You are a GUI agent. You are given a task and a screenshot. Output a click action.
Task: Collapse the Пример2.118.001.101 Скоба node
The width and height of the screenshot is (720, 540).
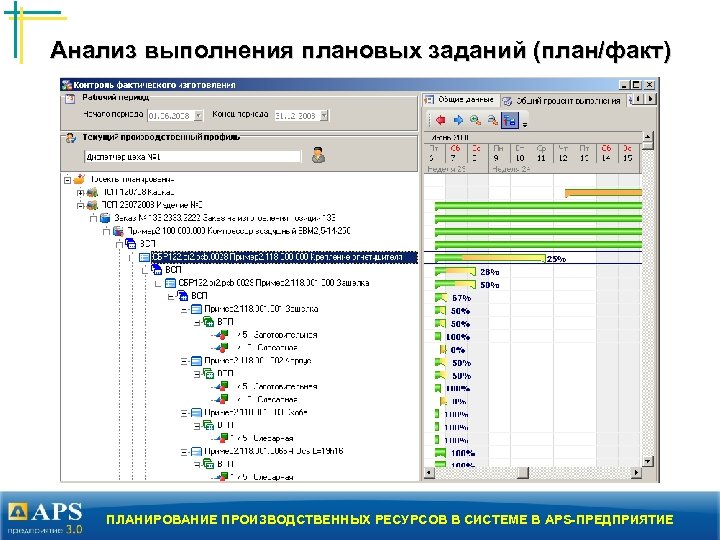tap(184, 413)
